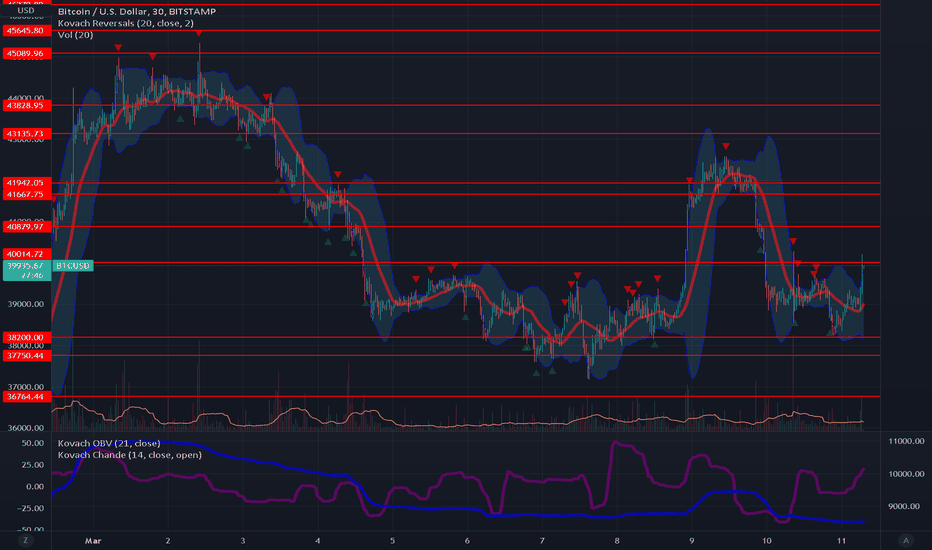Click the Mar label on time axis

click(93, 541)
